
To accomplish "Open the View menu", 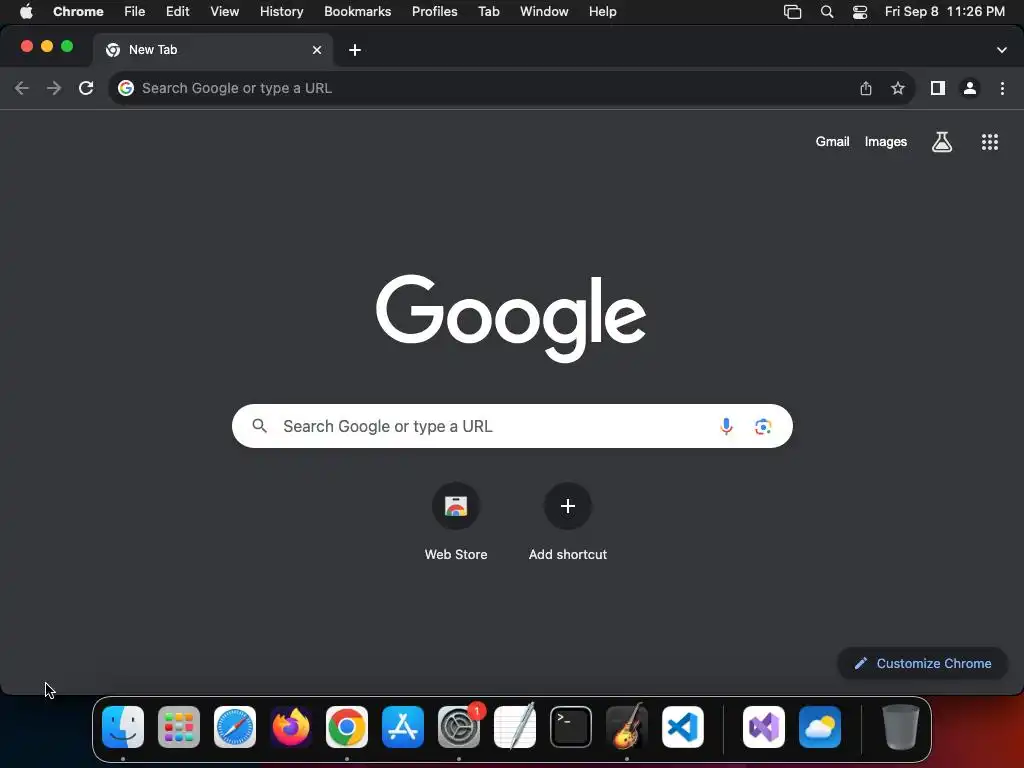I will pos(225,12).
